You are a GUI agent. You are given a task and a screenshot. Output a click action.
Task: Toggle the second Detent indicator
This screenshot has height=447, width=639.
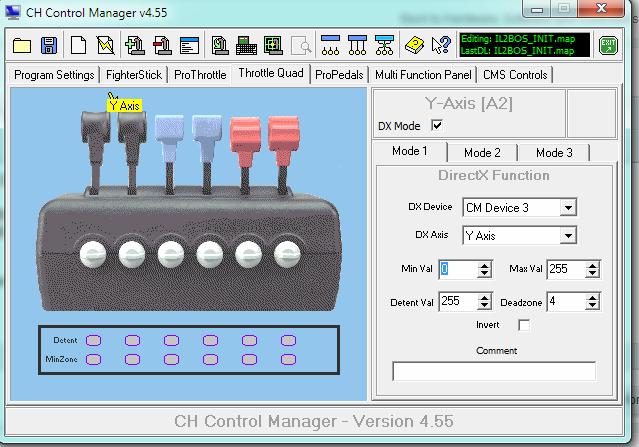(132, 340)
